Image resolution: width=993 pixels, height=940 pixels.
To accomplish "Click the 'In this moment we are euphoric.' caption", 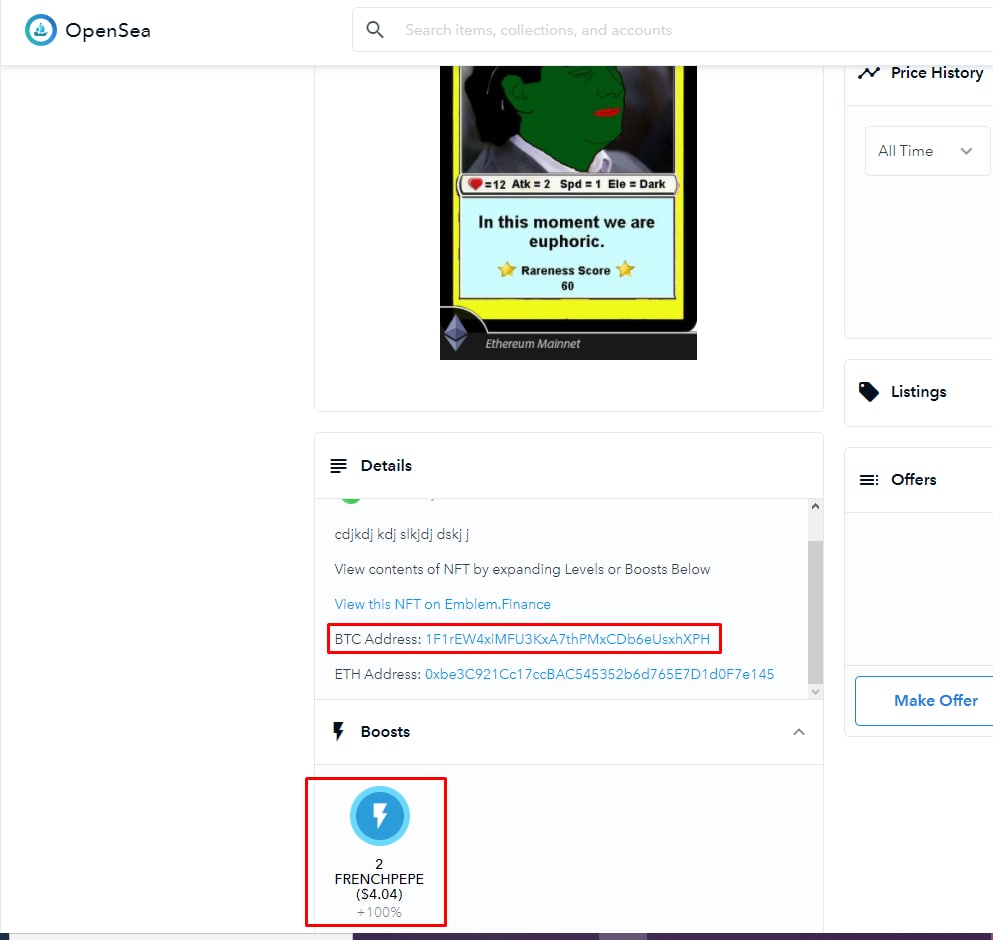I will tap(566, 232).
